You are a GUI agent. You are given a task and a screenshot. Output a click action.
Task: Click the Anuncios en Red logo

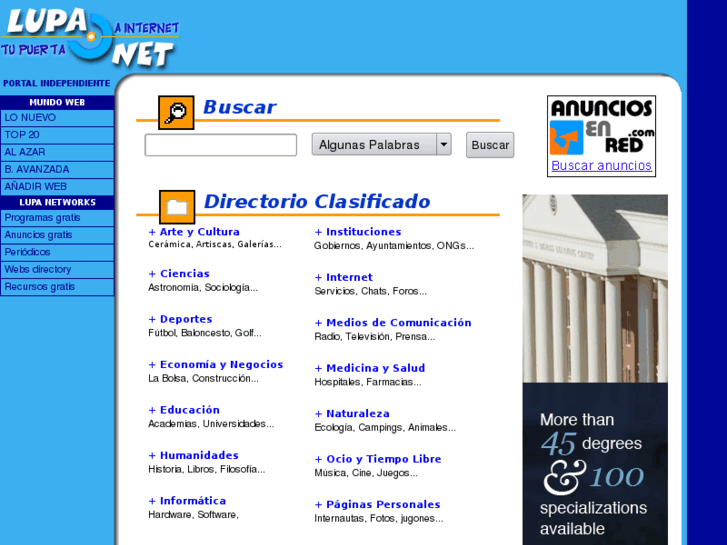coord(601,127)
